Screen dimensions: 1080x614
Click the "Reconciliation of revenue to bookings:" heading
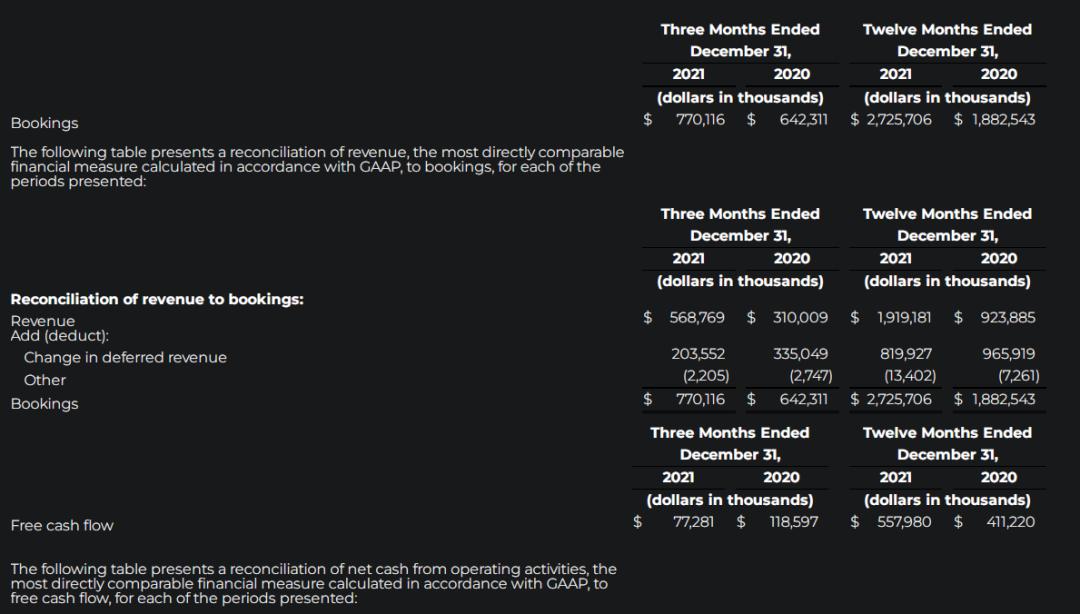click(x=157, y=299)
